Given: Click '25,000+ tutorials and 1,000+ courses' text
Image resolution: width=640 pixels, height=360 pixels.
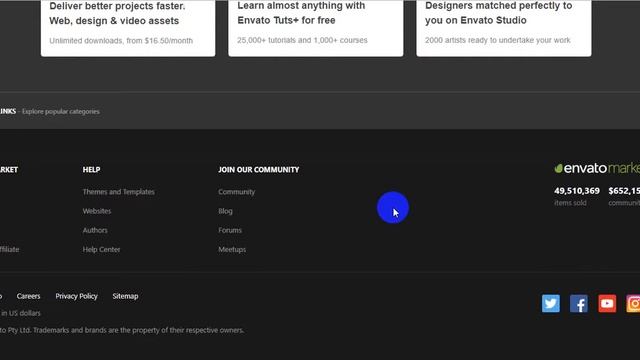Looking at the screenshot, I should 302,40.
